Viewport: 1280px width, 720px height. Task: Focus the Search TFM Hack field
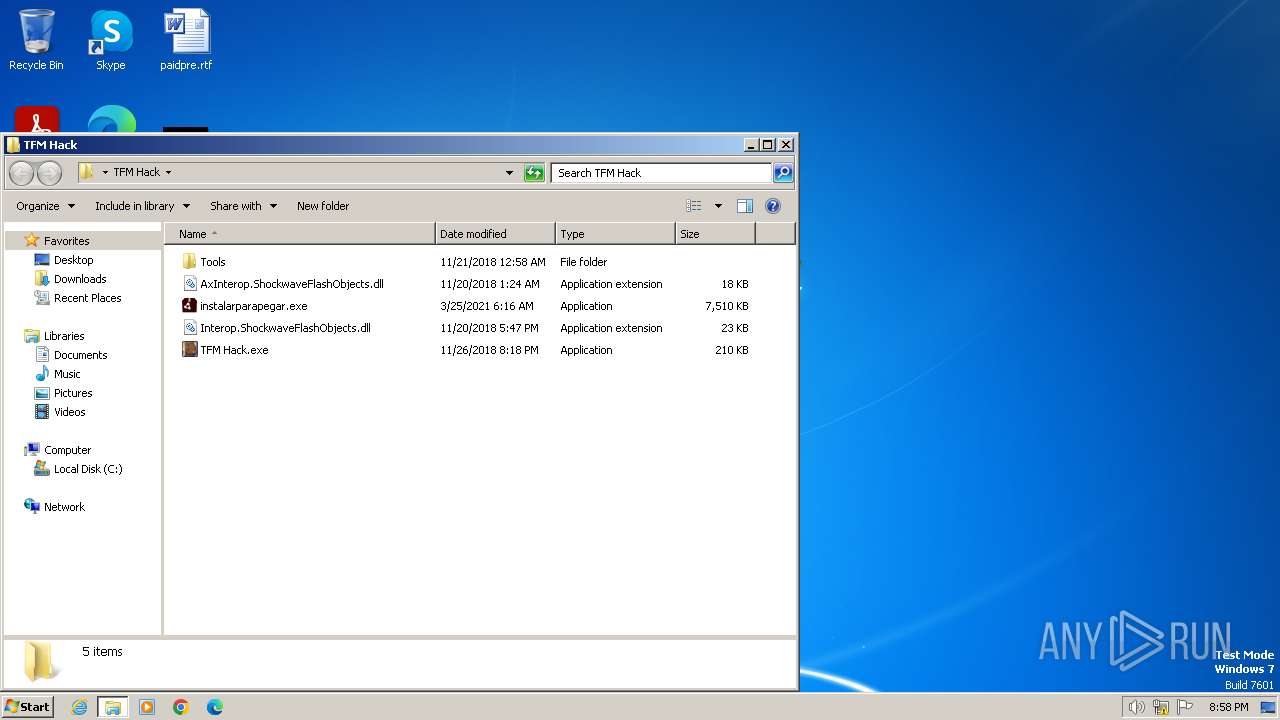(661, 173)
